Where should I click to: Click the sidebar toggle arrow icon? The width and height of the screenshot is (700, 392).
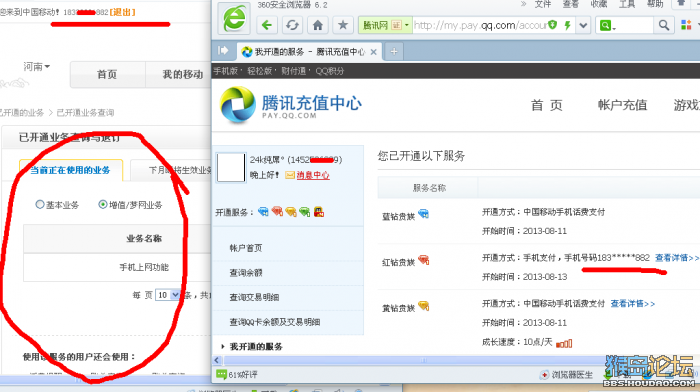point(223,51)
